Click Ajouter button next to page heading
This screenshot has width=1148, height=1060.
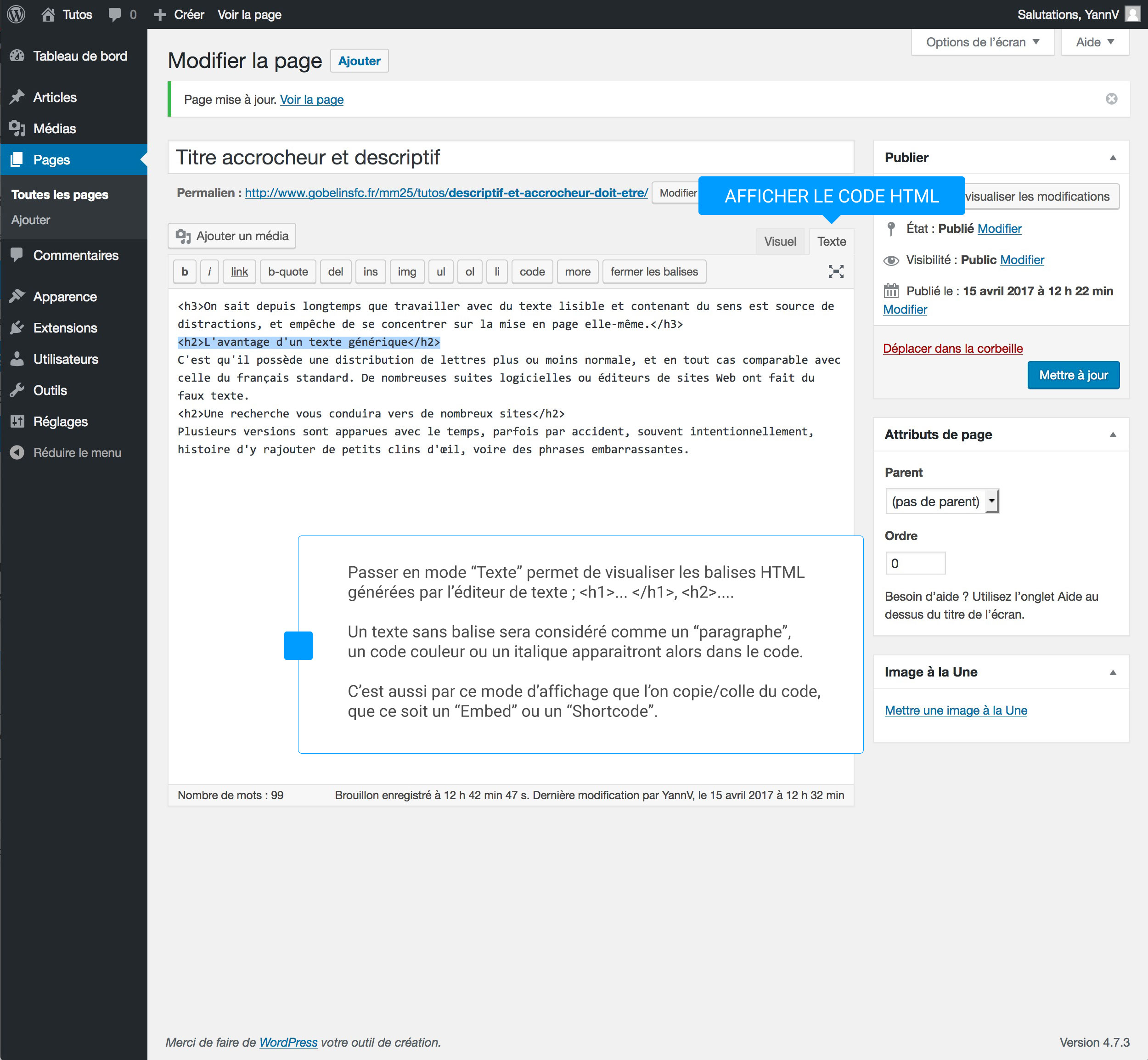[x=359, y=61]
